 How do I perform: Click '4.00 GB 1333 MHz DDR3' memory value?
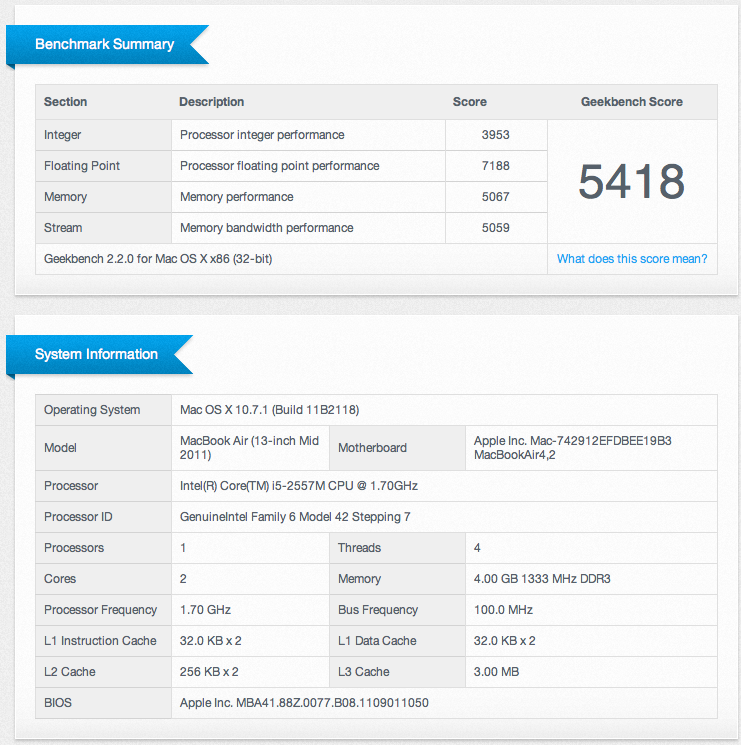click(542, 579)
